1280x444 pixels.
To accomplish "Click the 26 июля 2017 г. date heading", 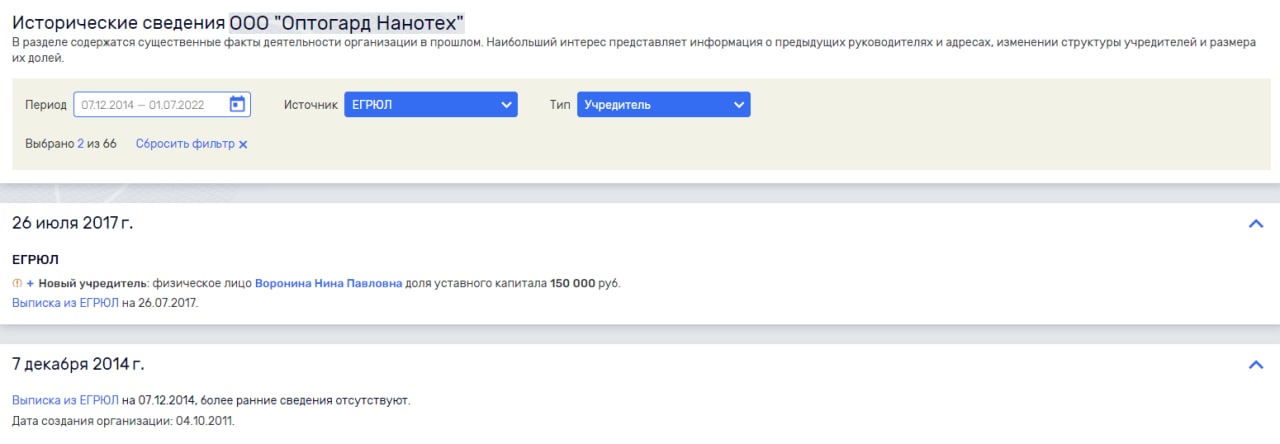I will coord(72,223).
